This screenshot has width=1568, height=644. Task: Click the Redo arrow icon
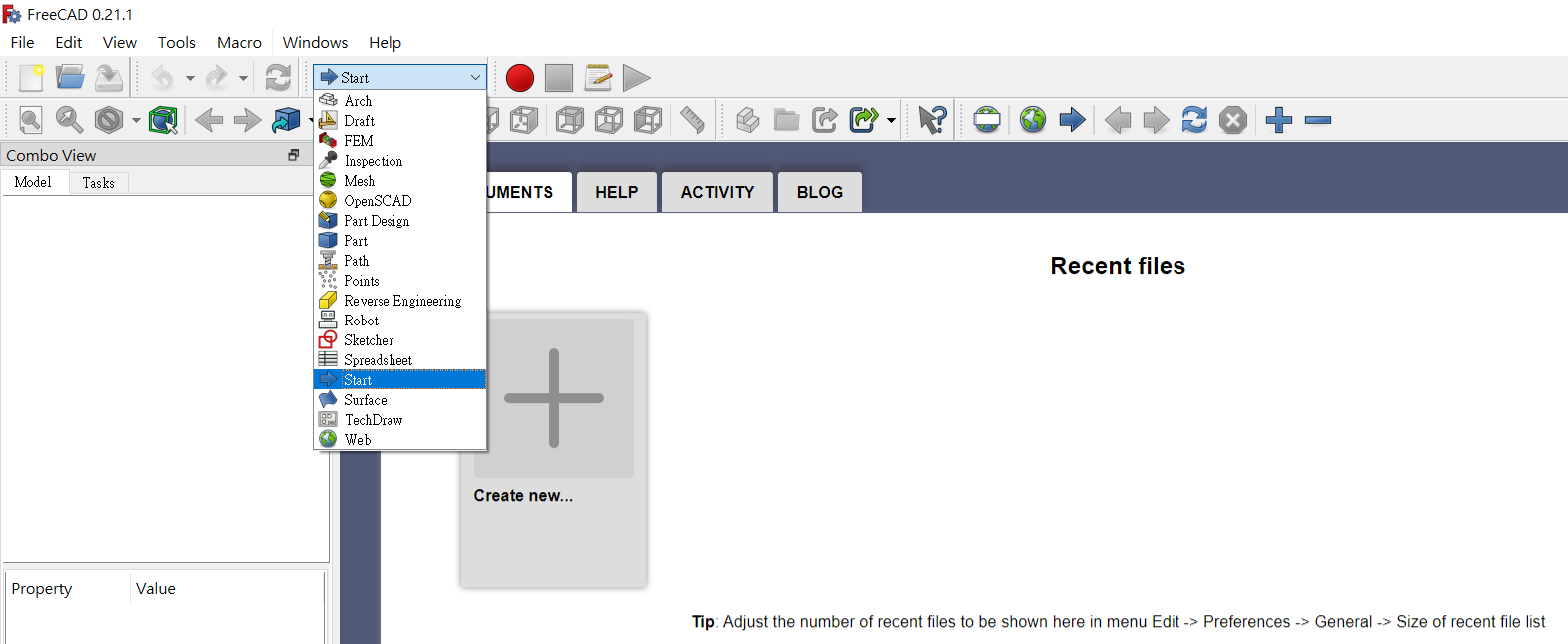pos(216,78)
